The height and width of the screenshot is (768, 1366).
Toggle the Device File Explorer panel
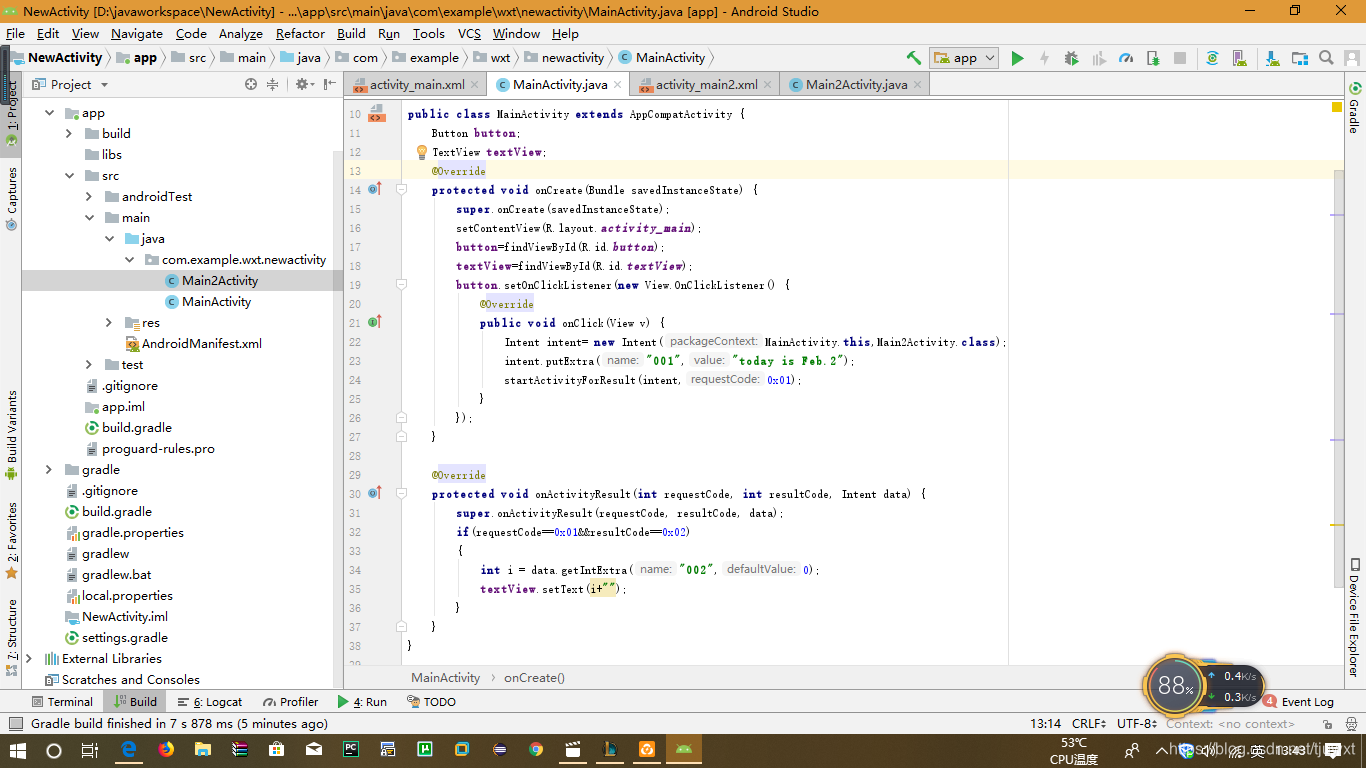1354,618
